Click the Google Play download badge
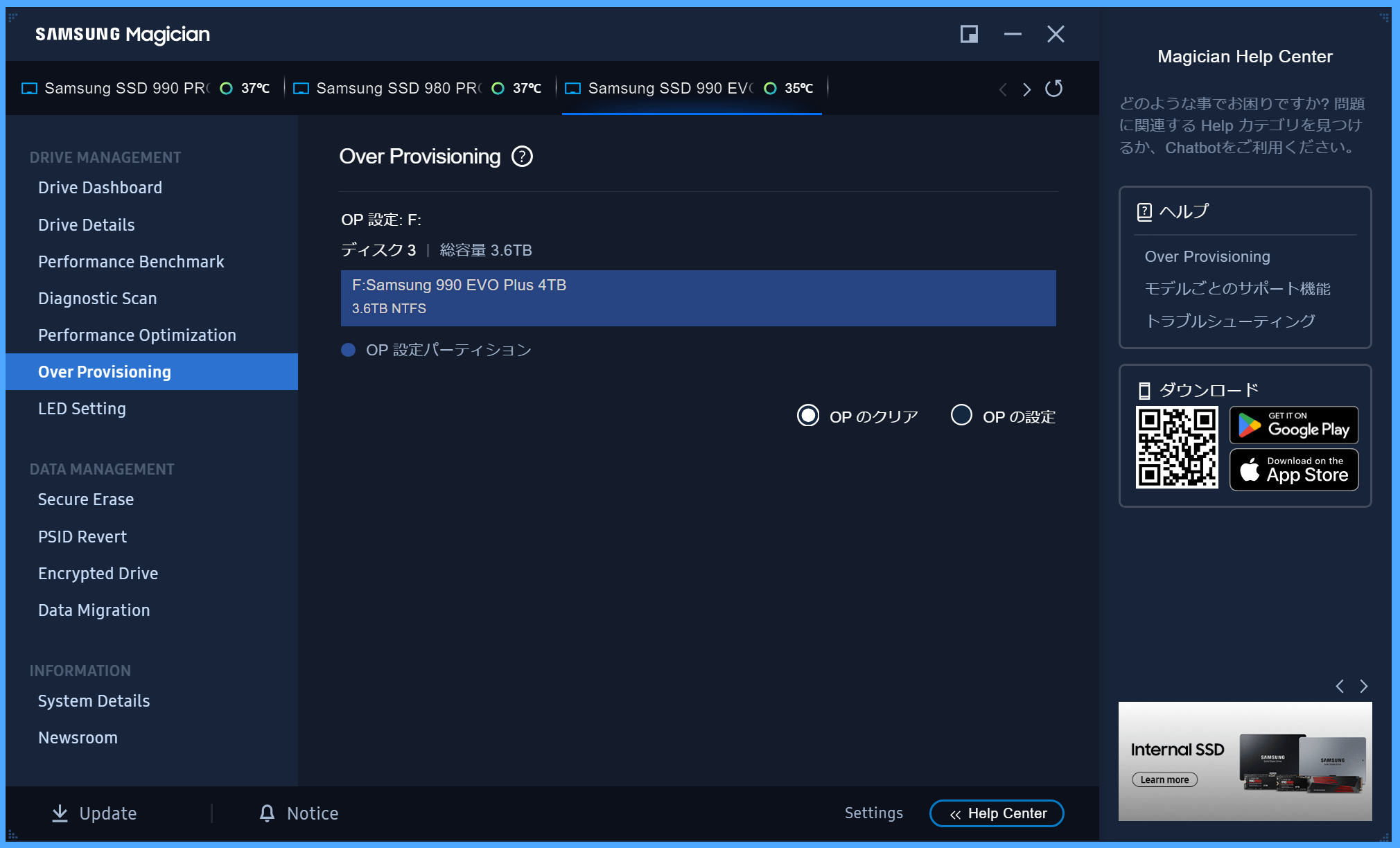The image size is (1400, 848). 1294,425
